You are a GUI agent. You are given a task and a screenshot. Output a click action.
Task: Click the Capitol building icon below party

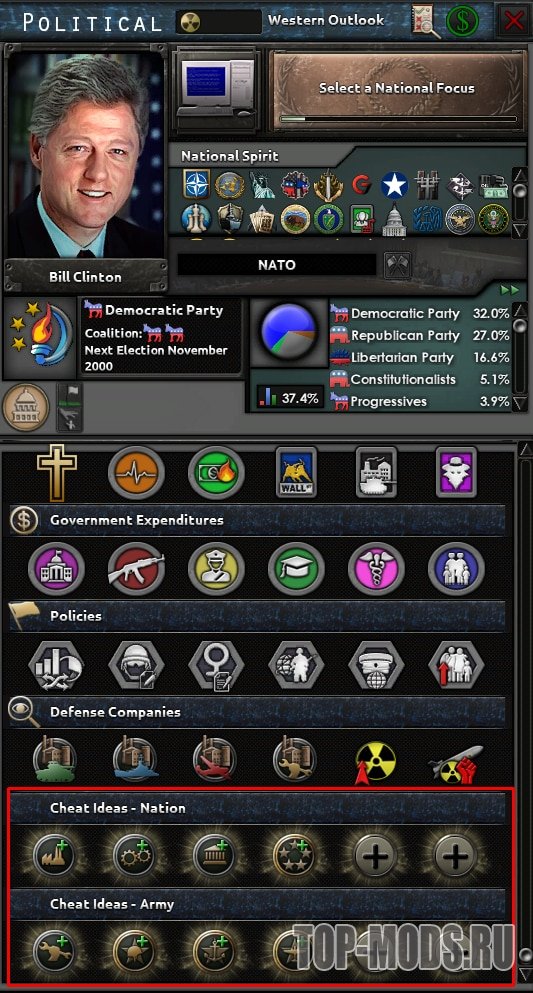pyautogui.click(x=26, y=406)
